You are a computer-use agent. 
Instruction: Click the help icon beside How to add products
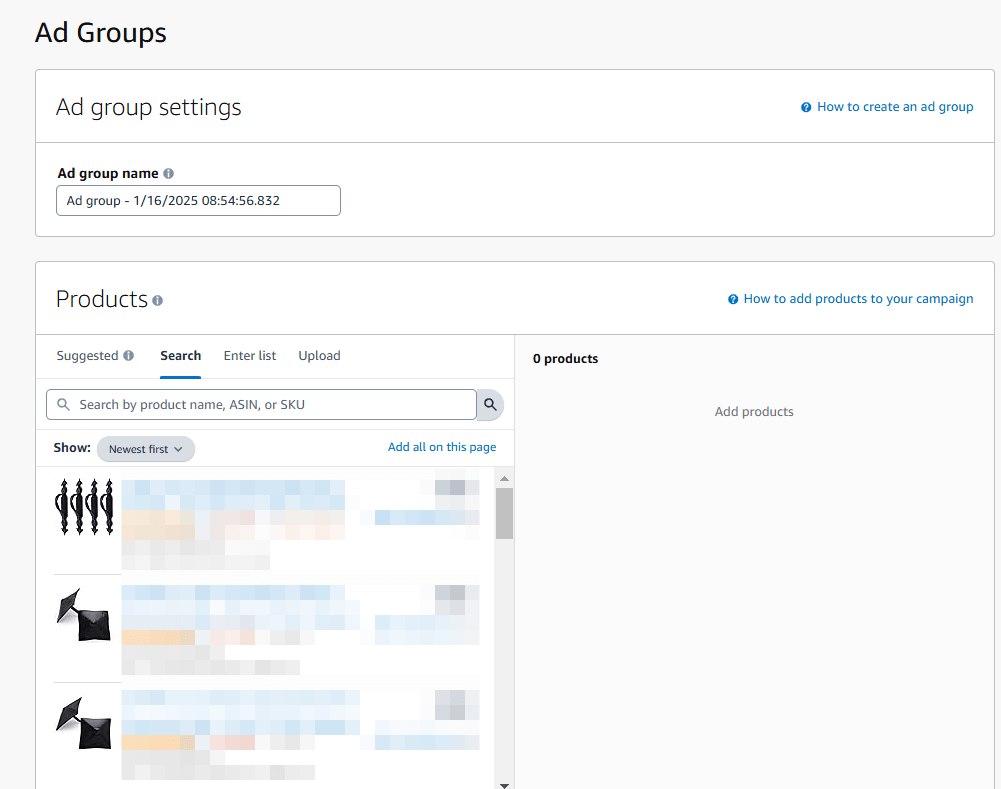click(733, 299)
